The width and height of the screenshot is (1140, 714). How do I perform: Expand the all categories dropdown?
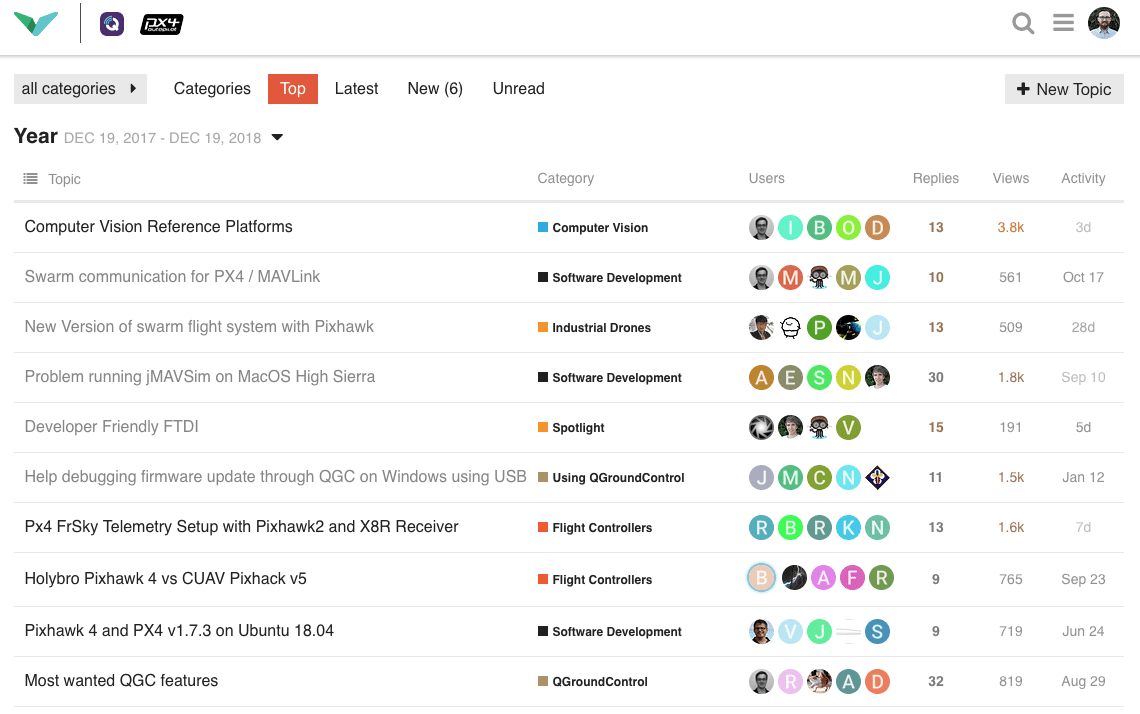click(80, 89)
